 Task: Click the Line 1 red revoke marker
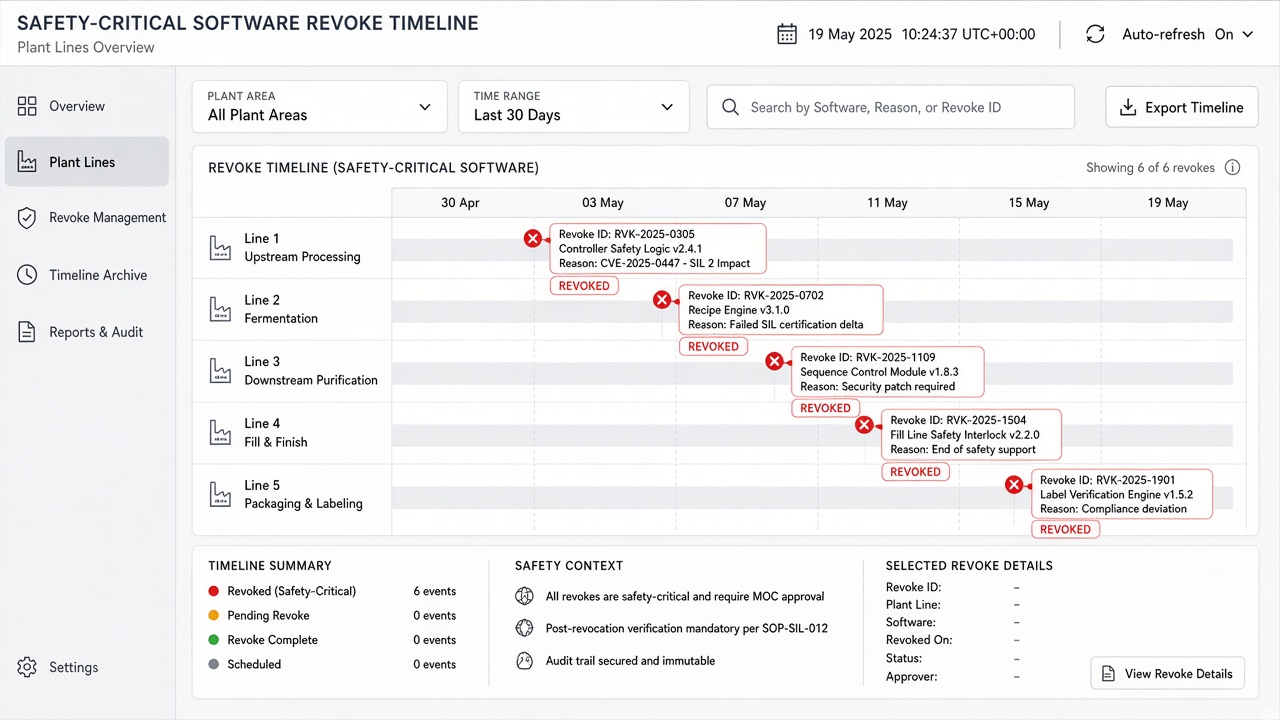click(x=533, y=238)
